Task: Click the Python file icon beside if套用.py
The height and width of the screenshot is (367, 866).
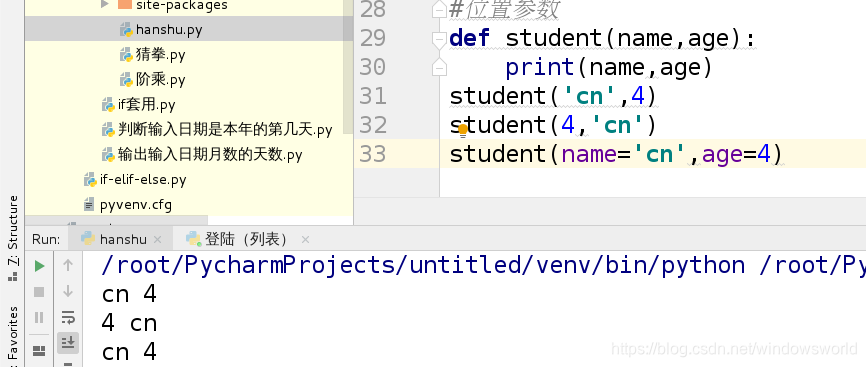Action: 108,104
